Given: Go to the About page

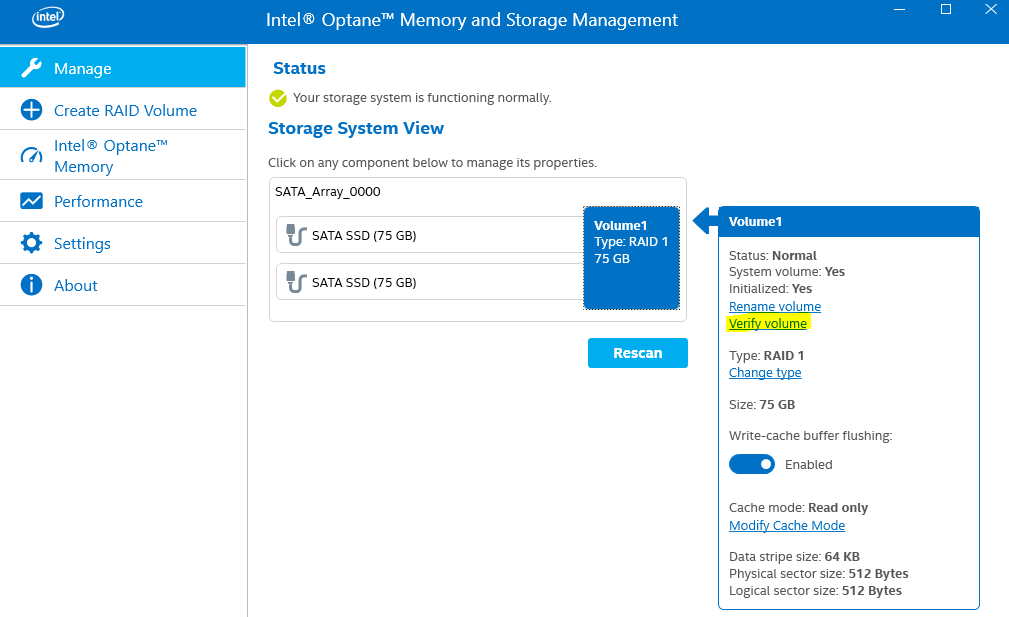Looking at the screenshot, I should pos(76,285).
